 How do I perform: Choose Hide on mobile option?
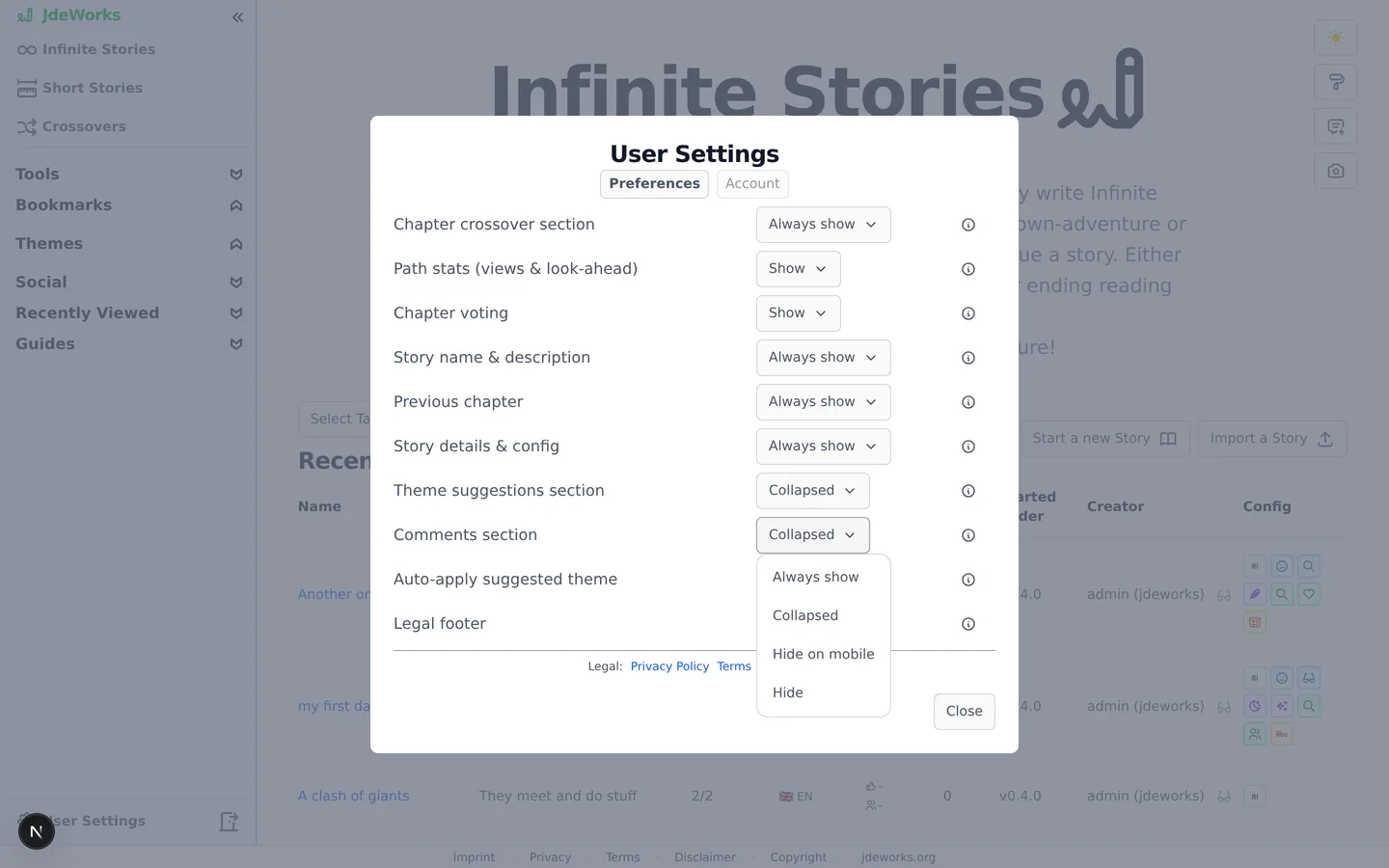(823, 654)
